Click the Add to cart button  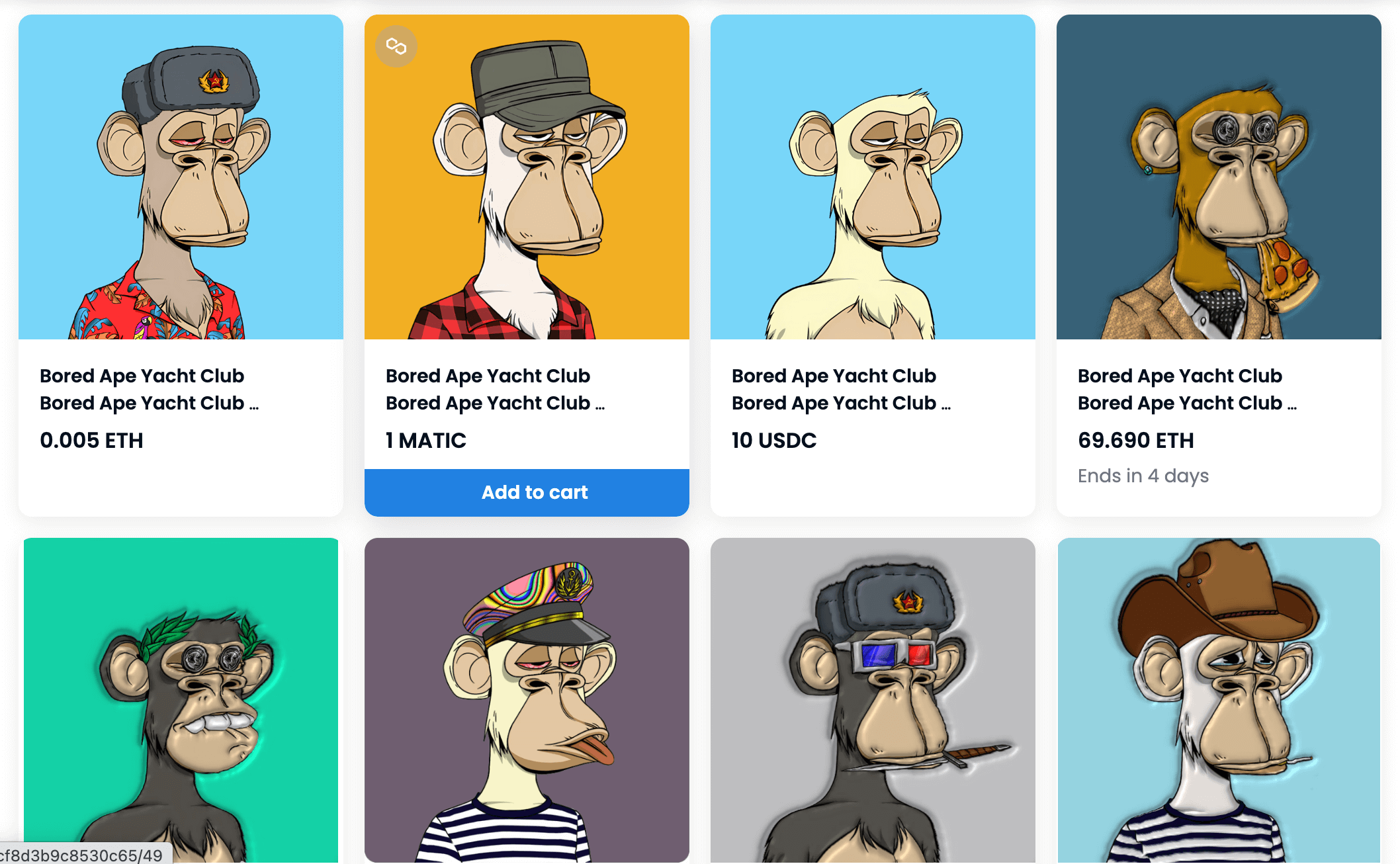coord(527,492)
